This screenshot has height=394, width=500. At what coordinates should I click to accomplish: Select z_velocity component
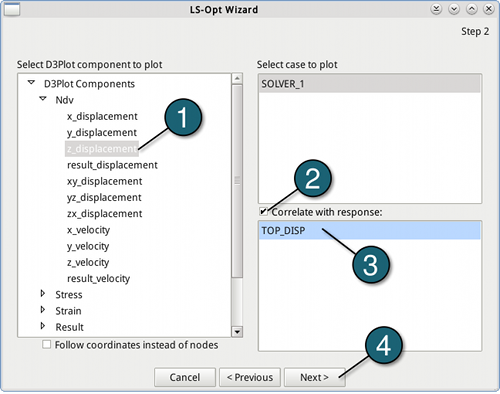click(x=88, y=263)
